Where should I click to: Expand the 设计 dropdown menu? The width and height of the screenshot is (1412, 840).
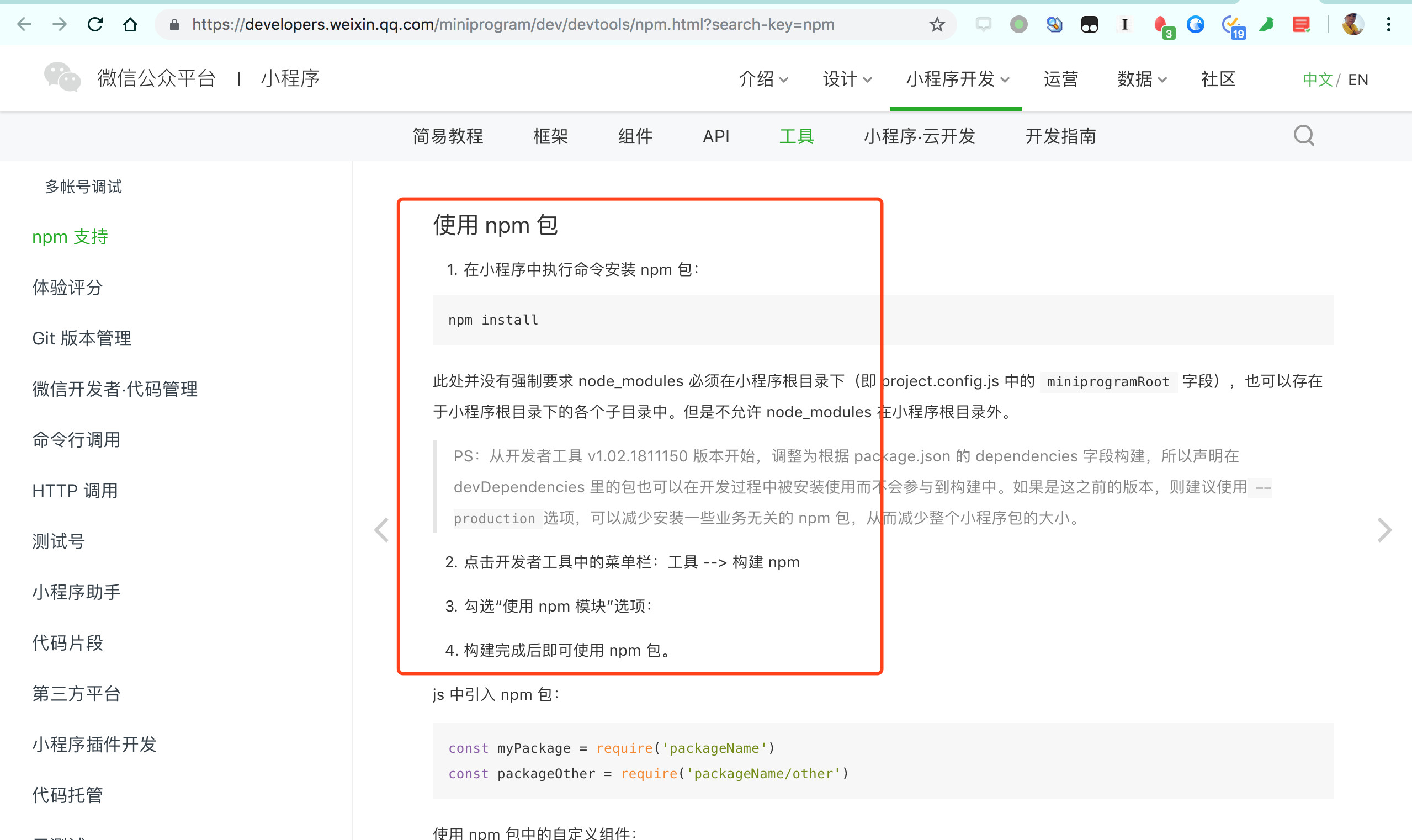[x=847, y=79]
